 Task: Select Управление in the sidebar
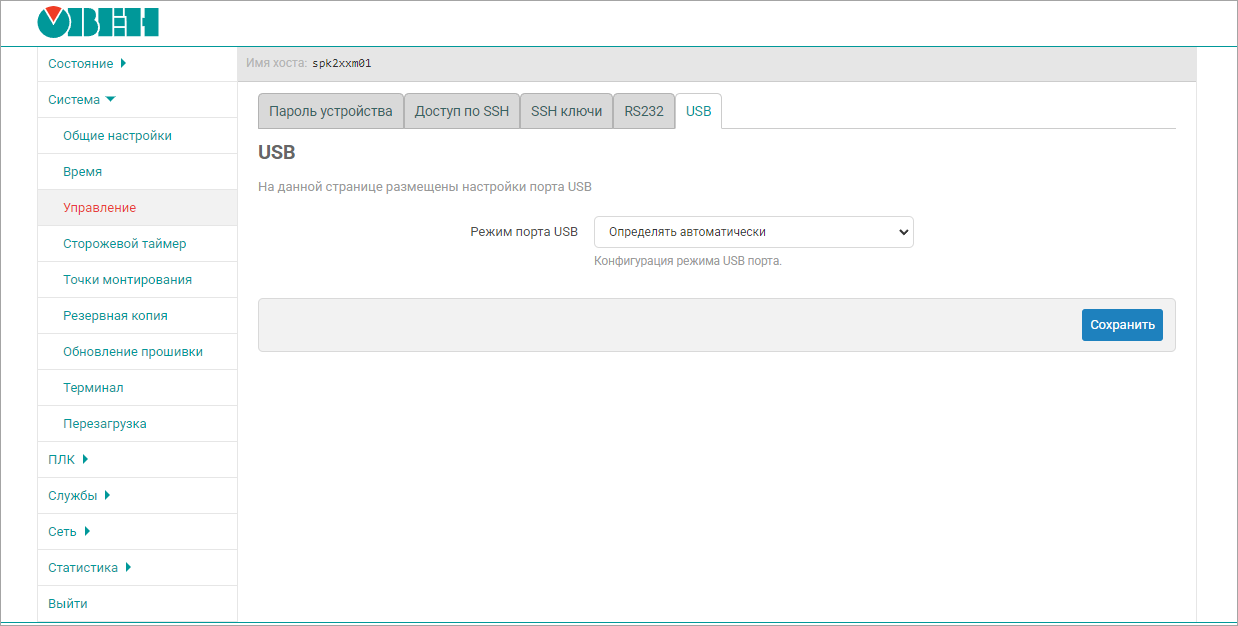[x=99, y=208]
